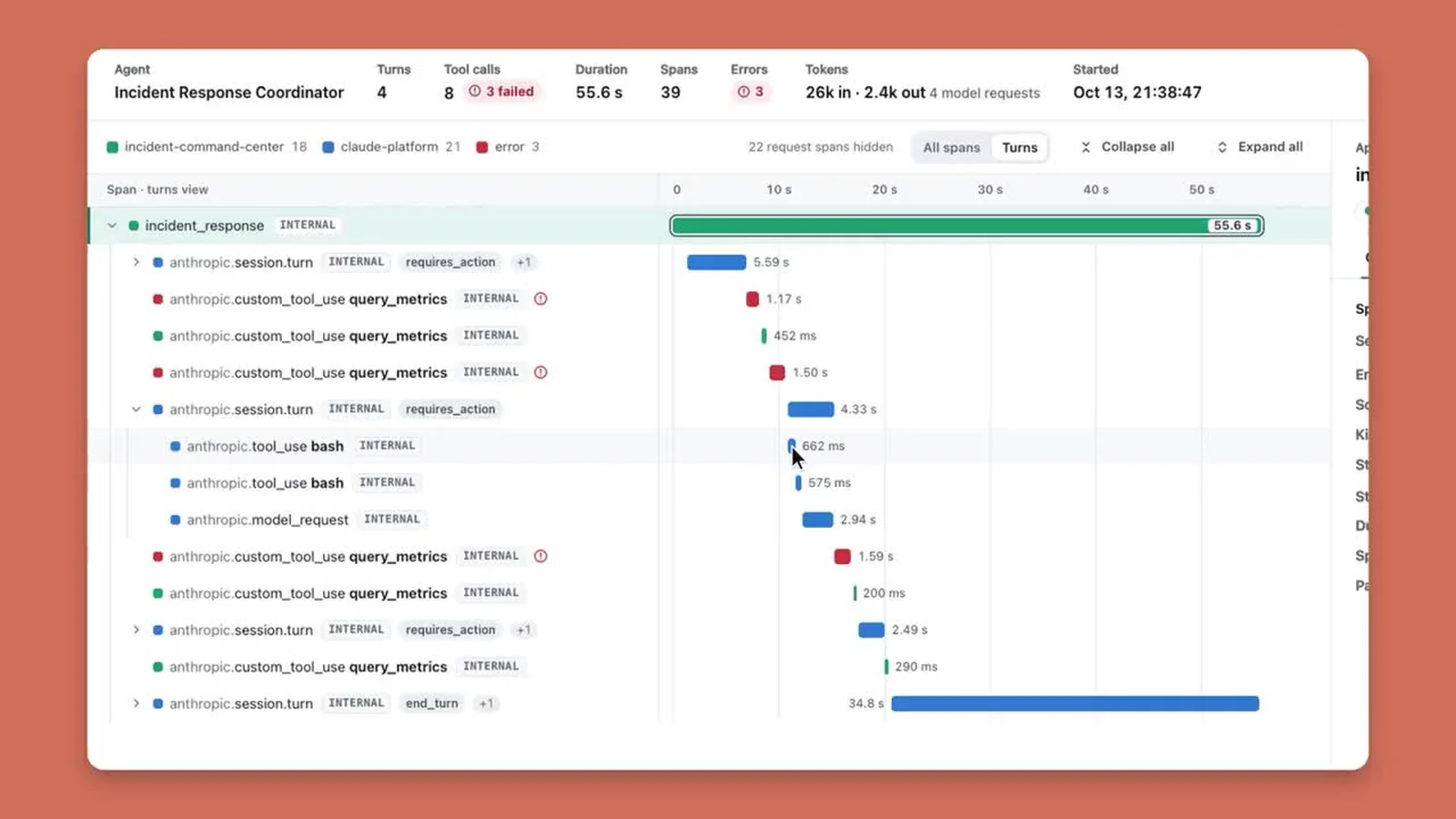1456x819 pixels.
Task: Click 'Oct 13, 21:38:47' started time
Action: (1137, 93)
